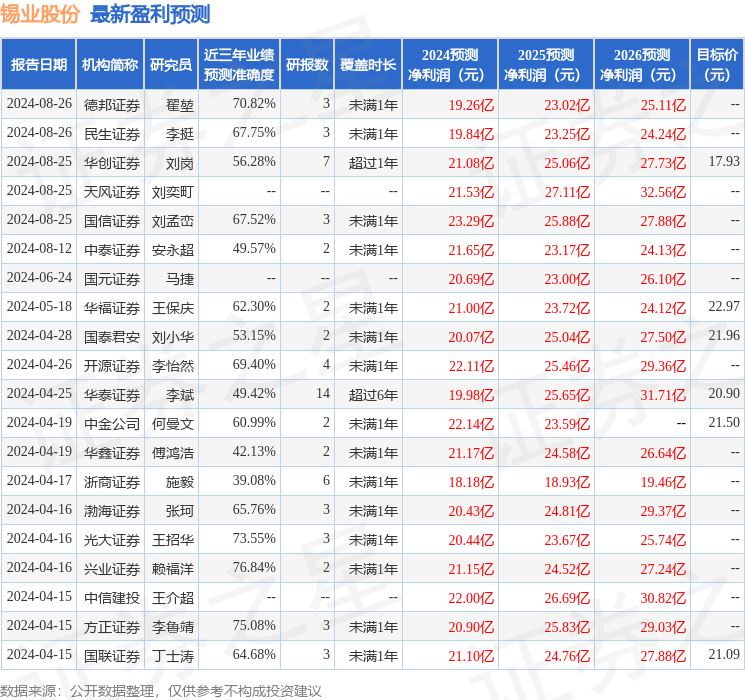Click the 2025预测净利润 column header
Viewport: 745px width, 700px height.
[546, 65]
